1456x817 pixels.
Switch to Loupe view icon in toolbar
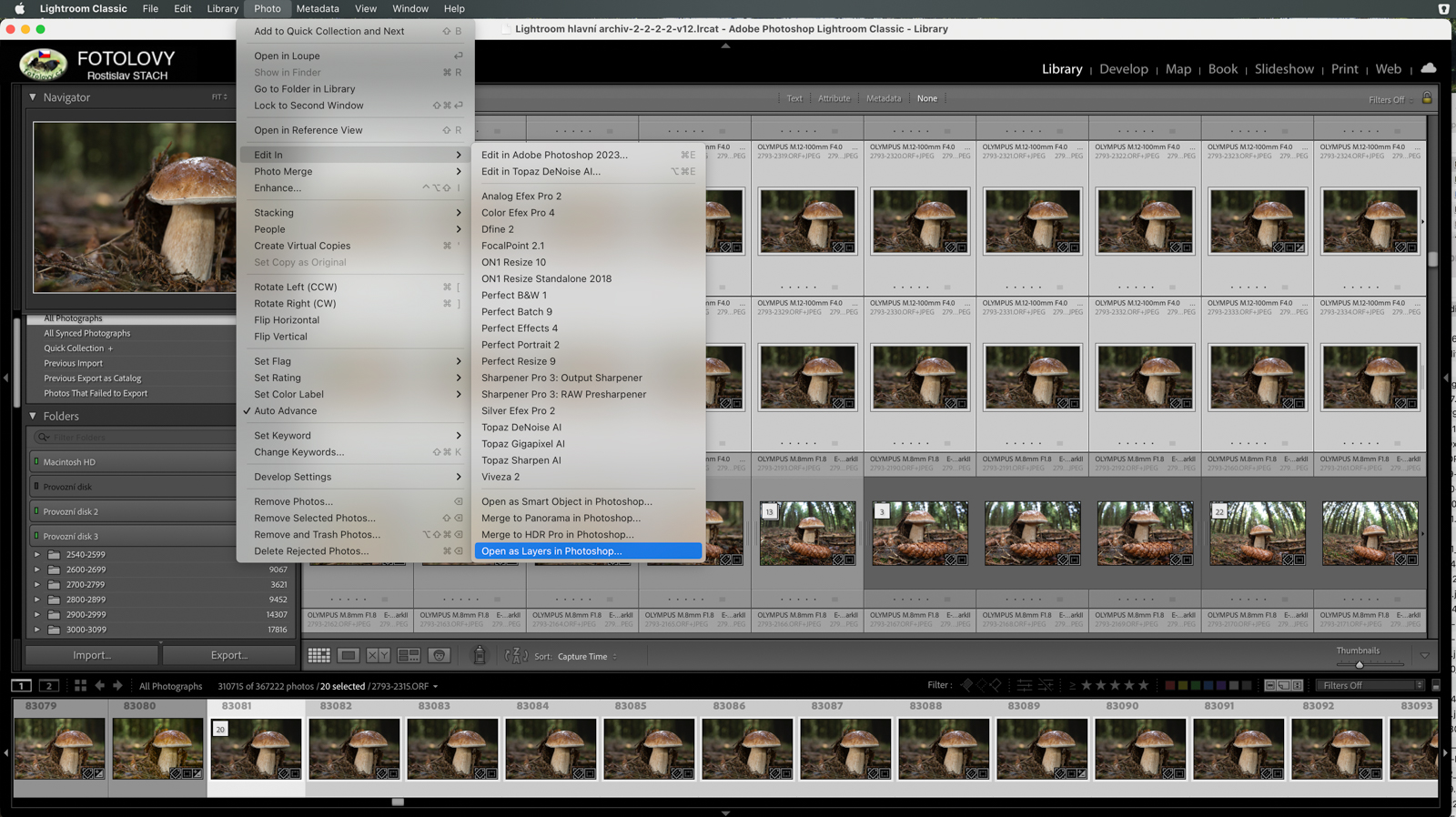click(x=349, y=655)
